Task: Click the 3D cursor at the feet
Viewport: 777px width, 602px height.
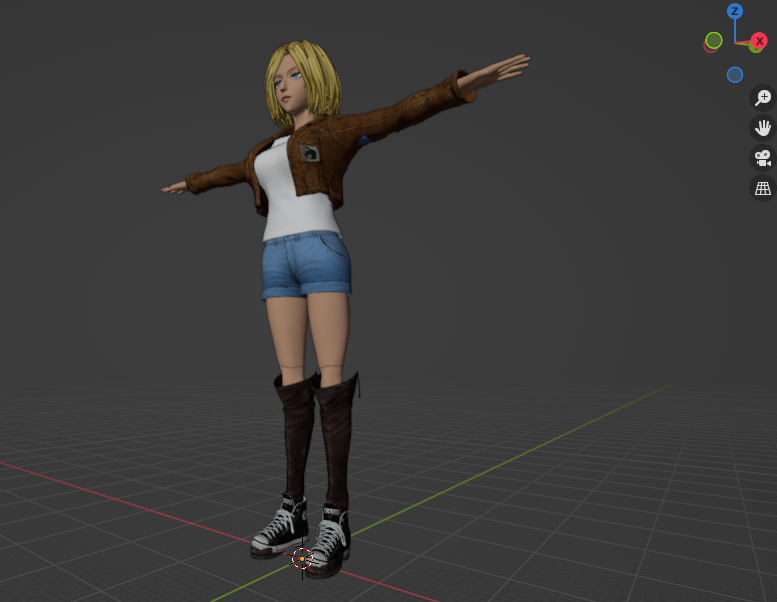Action: 302,559
